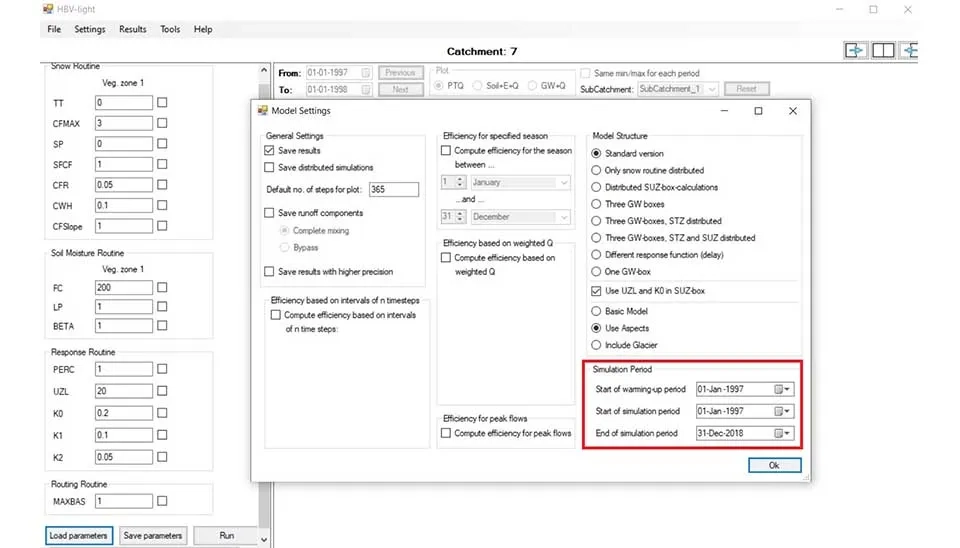Open calendar icon in the From date field
Viewport: 960px width, 548px height.
coord(366,73)
